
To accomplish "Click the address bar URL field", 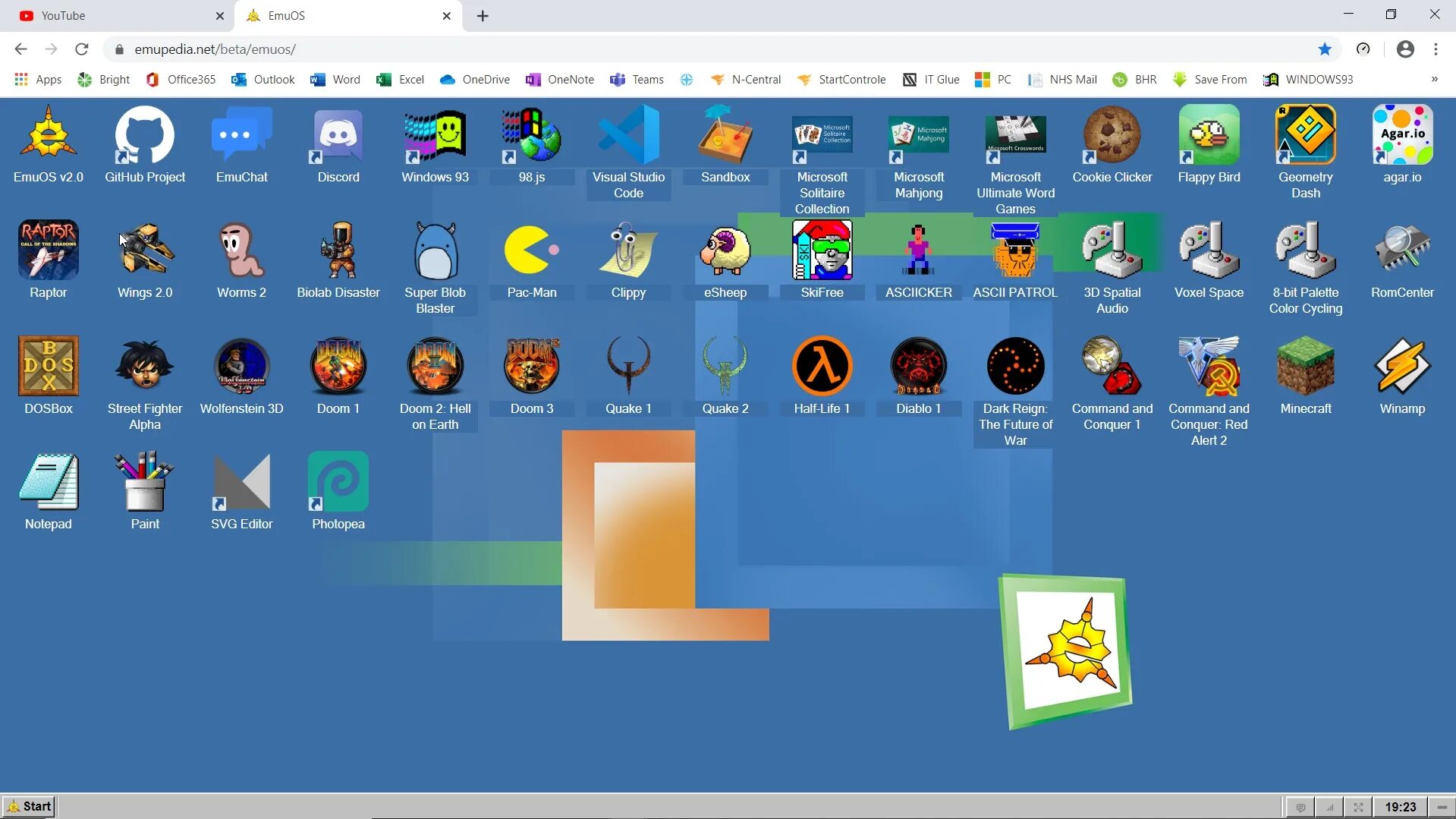I will (713, 49).
